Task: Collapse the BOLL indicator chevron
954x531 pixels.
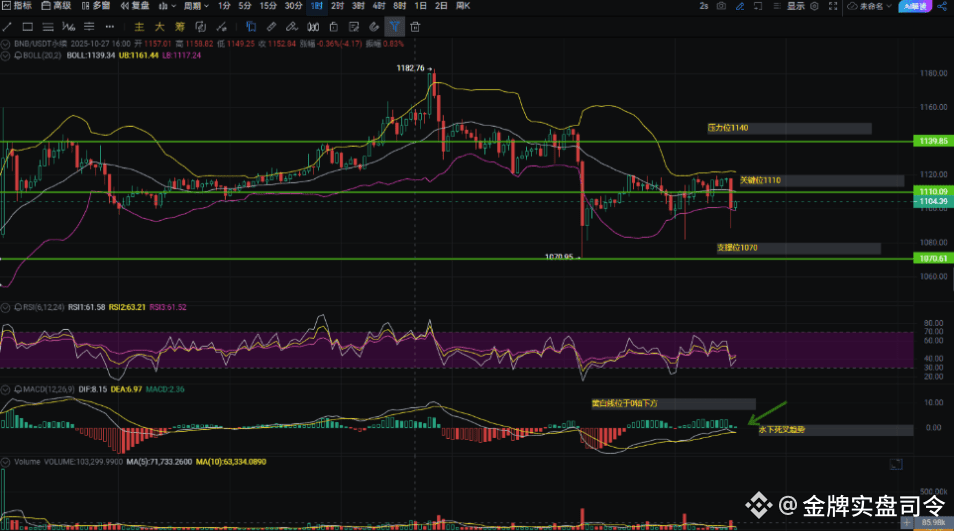Action: pyautogui.click(x=5, y=55)
